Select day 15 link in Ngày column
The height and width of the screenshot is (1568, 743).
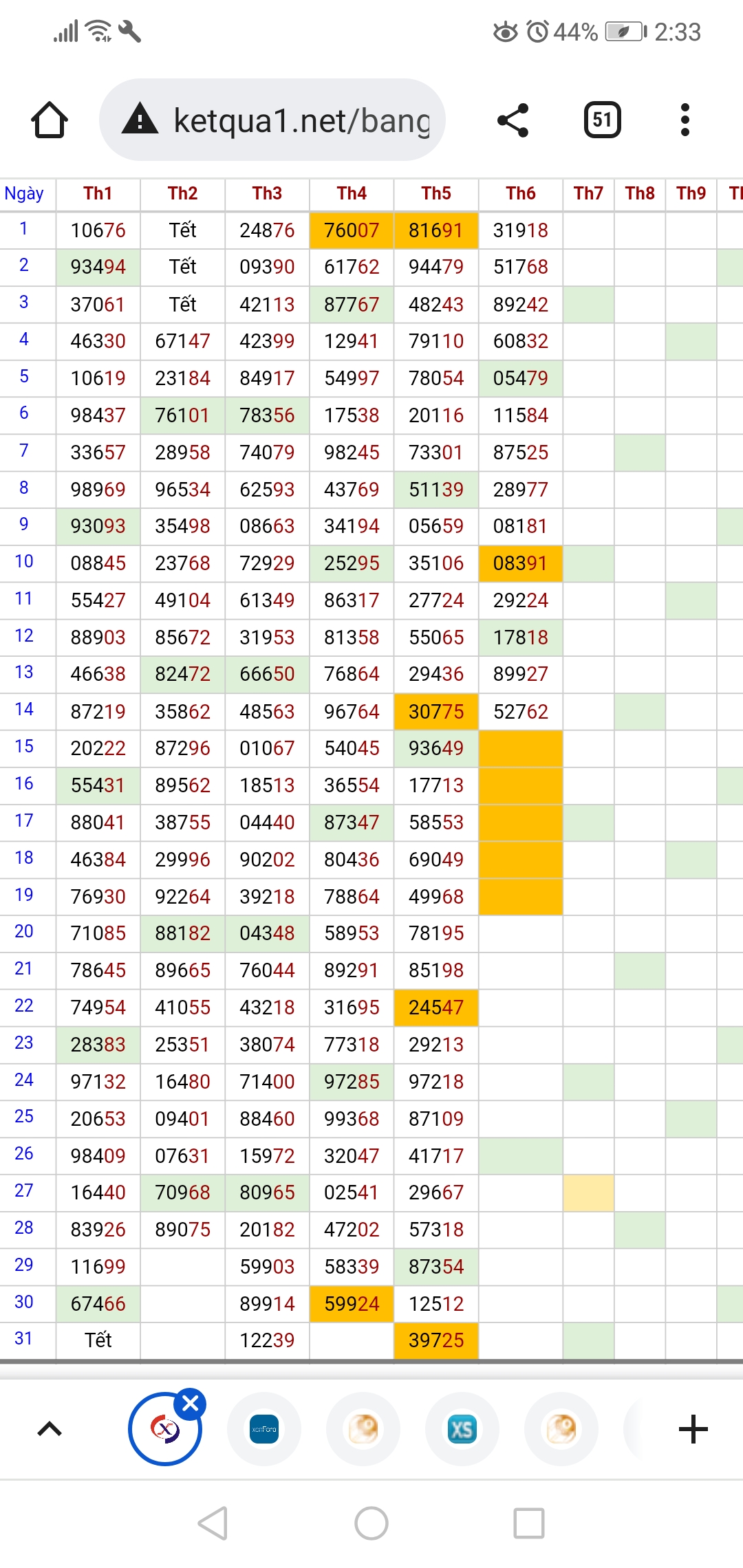tap(24, 746)
